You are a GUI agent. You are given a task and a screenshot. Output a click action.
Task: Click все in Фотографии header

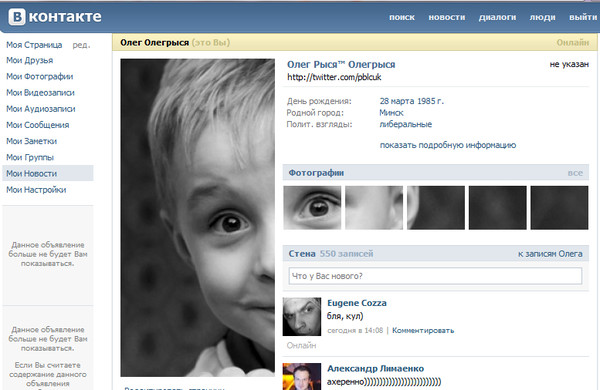coord(575,173)
